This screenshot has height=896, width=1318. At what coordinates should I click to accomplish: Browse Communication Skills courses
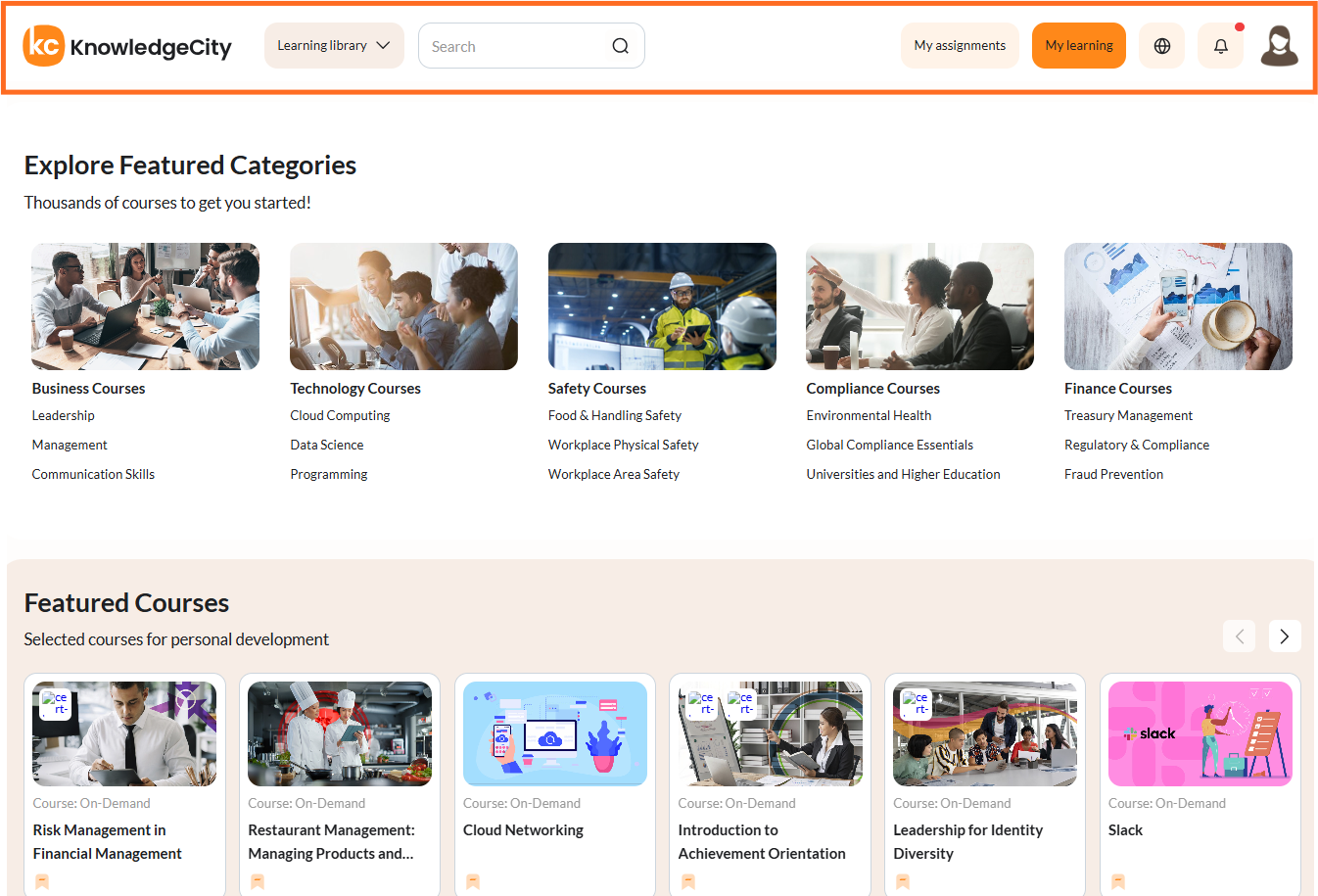(x=93, y=474)
